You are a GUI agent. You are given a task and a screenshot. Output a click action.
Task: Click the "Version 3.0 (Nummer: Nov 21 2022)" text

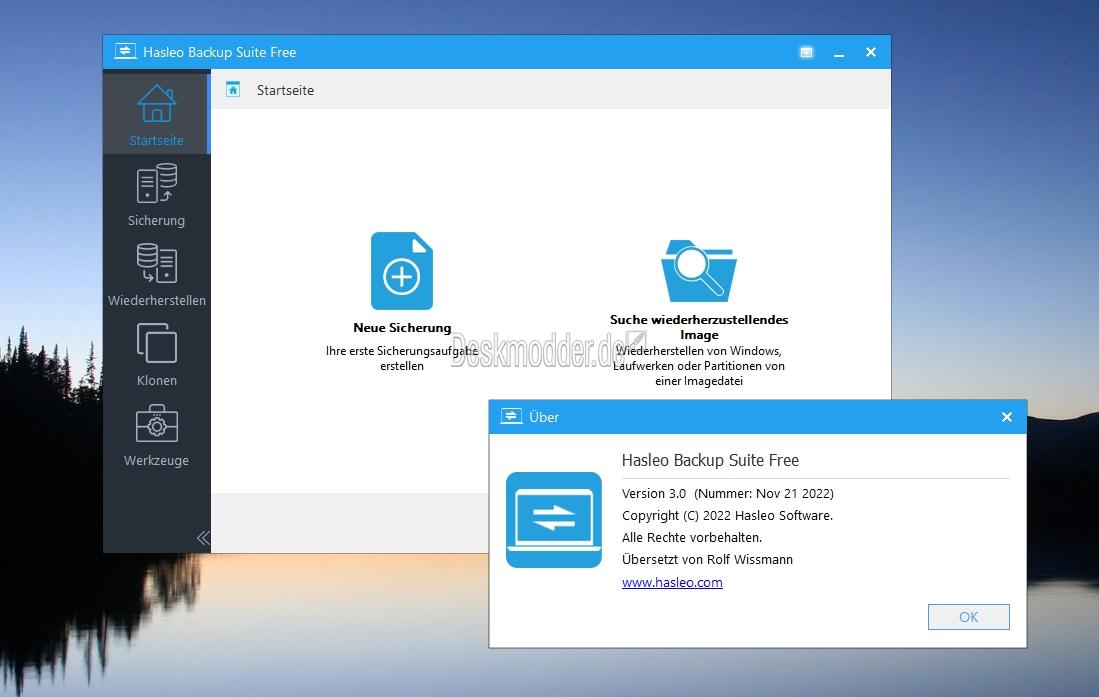point(728,494)
